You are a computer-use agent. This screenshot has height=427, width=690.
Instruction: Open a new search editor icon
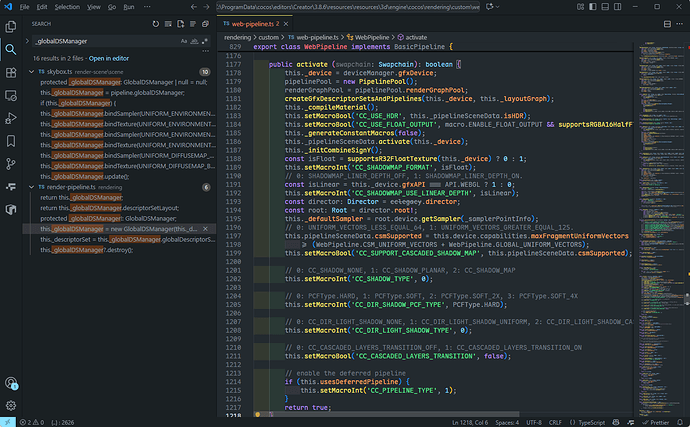(x=183, y=22)
